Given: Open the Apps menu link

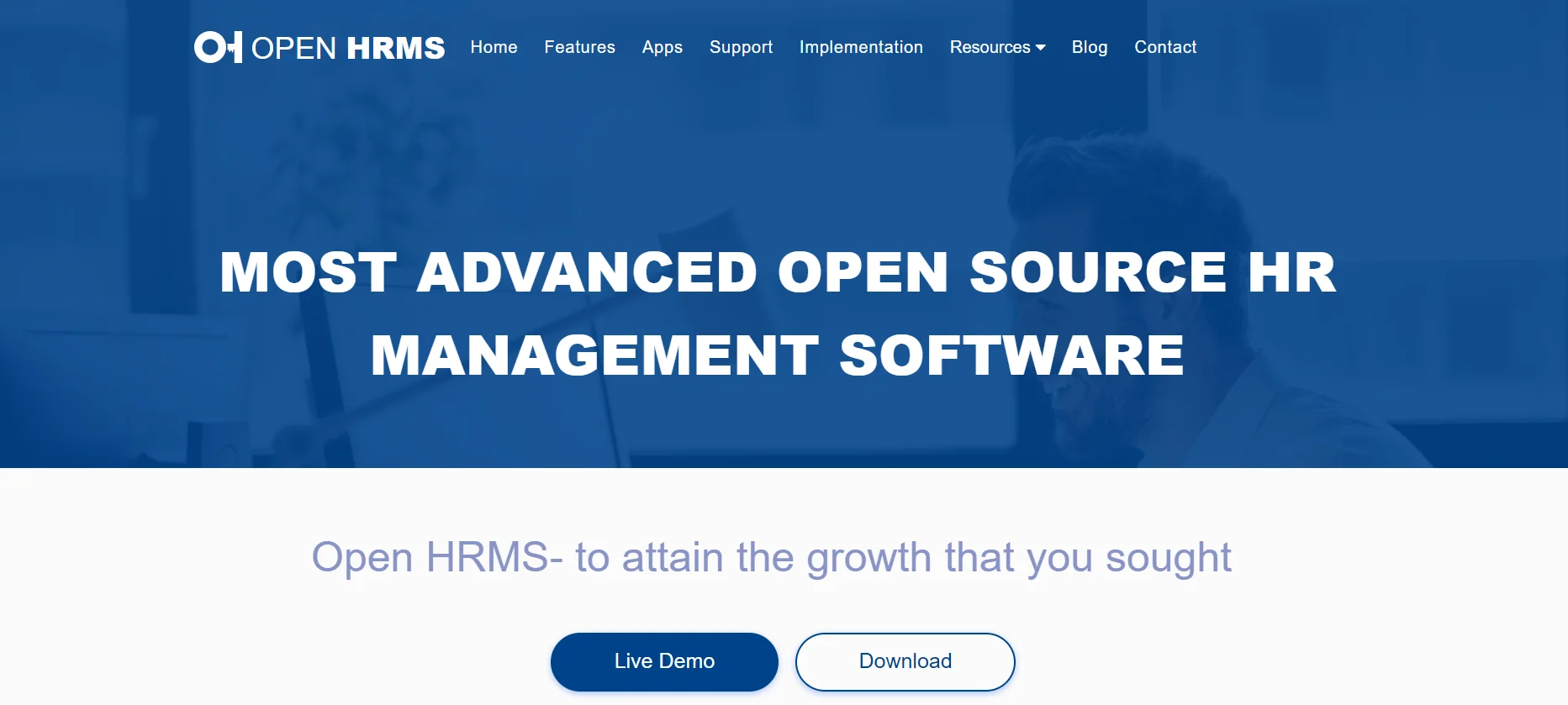Looking at the screenshot, I should tap(662, 47).
